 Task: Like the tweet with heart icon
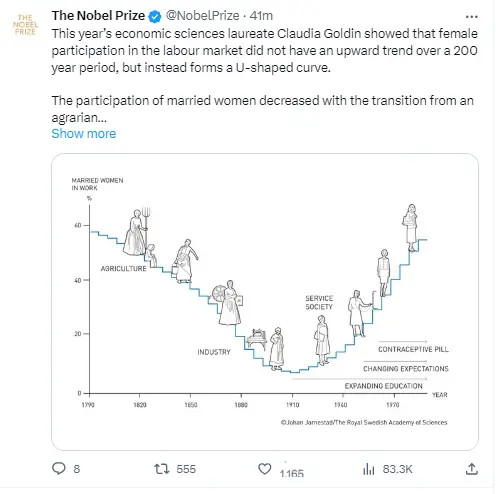click(x=265, y=469)
